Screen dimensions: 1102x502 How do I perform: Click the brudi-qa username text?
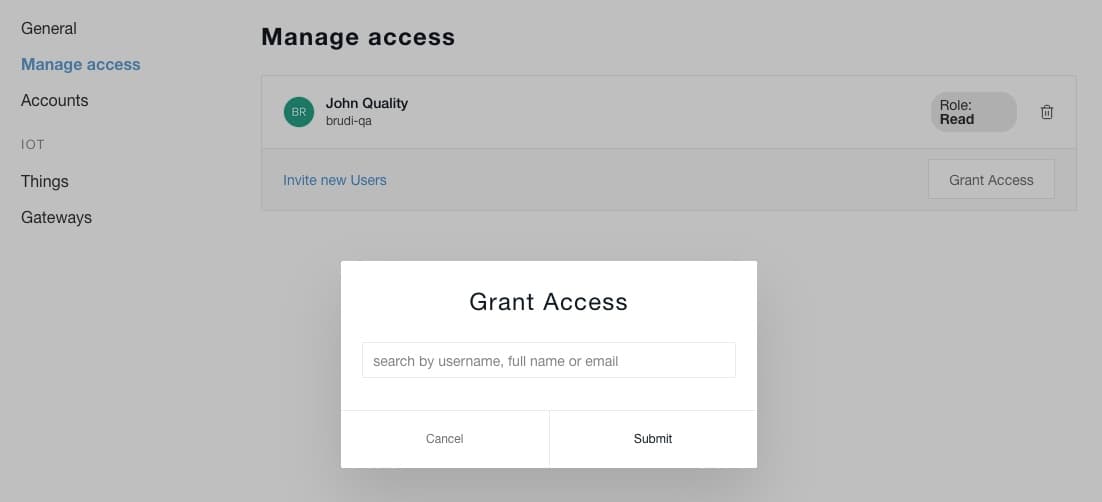[349, 121]
